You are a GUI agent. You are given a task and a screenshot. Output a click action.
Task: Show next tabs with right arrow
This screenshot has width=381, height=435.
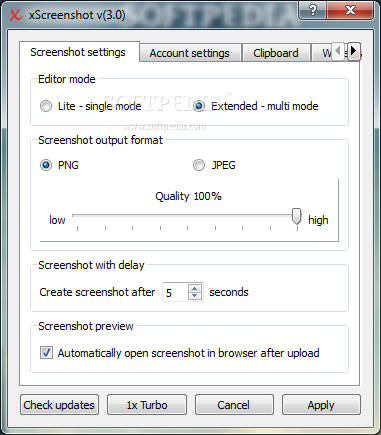coord(354,51)
